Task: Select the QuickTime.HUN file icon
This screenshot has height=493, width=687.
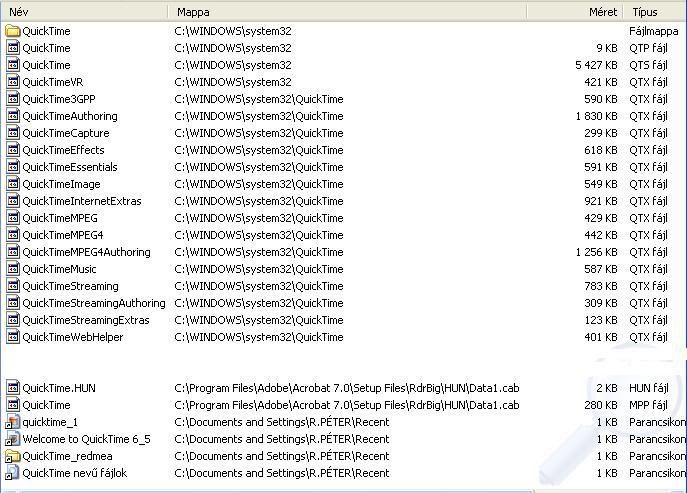Action: [13, 388]
